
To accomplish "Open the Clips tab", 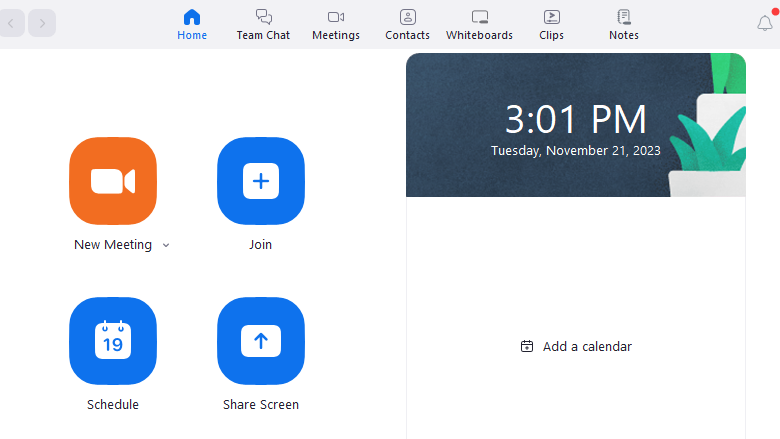I will (x=551, y=24).
